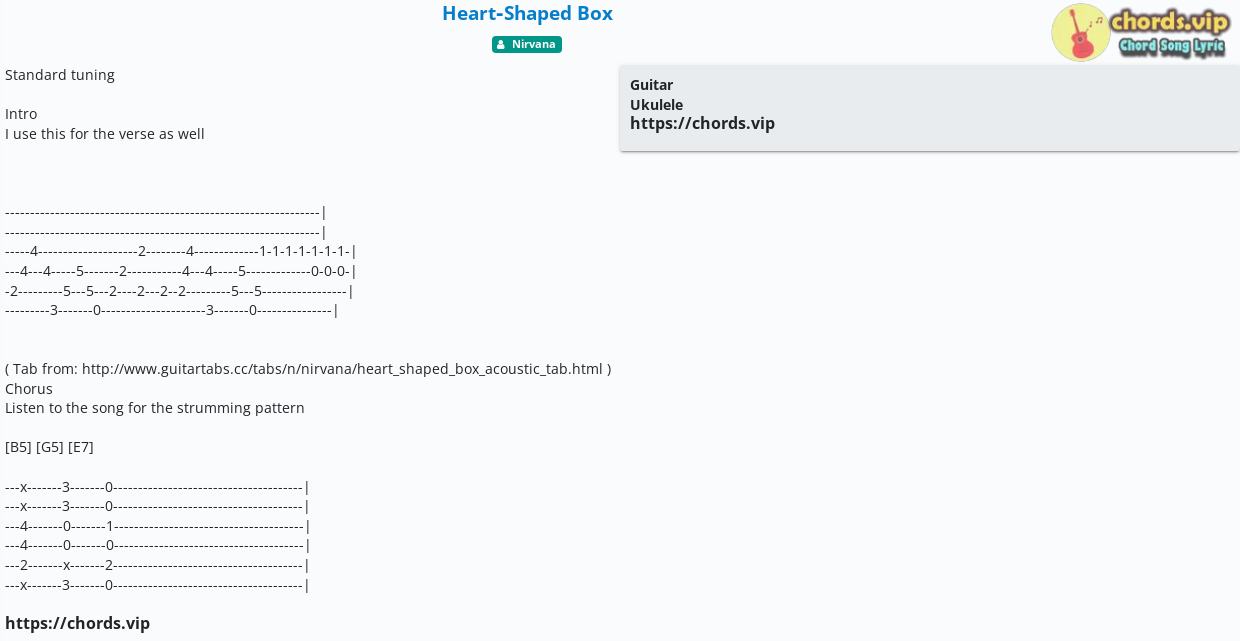Click 'Listen to the song for the strumming pattern'
This screenshot has width=1240, height=641.
tap(155, 408)
